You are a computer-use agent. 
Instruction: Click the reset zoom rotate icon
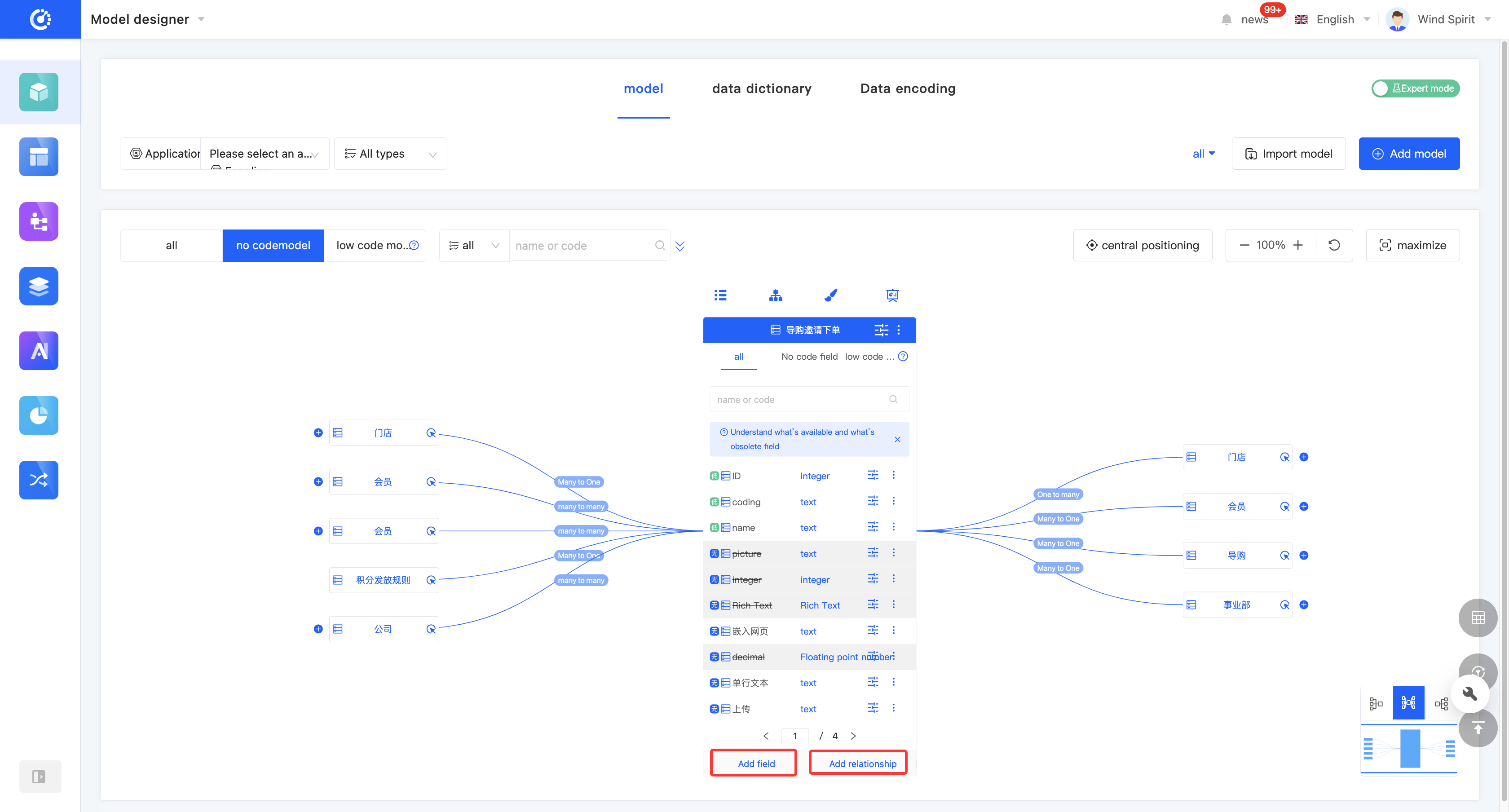pos(1334,245)
